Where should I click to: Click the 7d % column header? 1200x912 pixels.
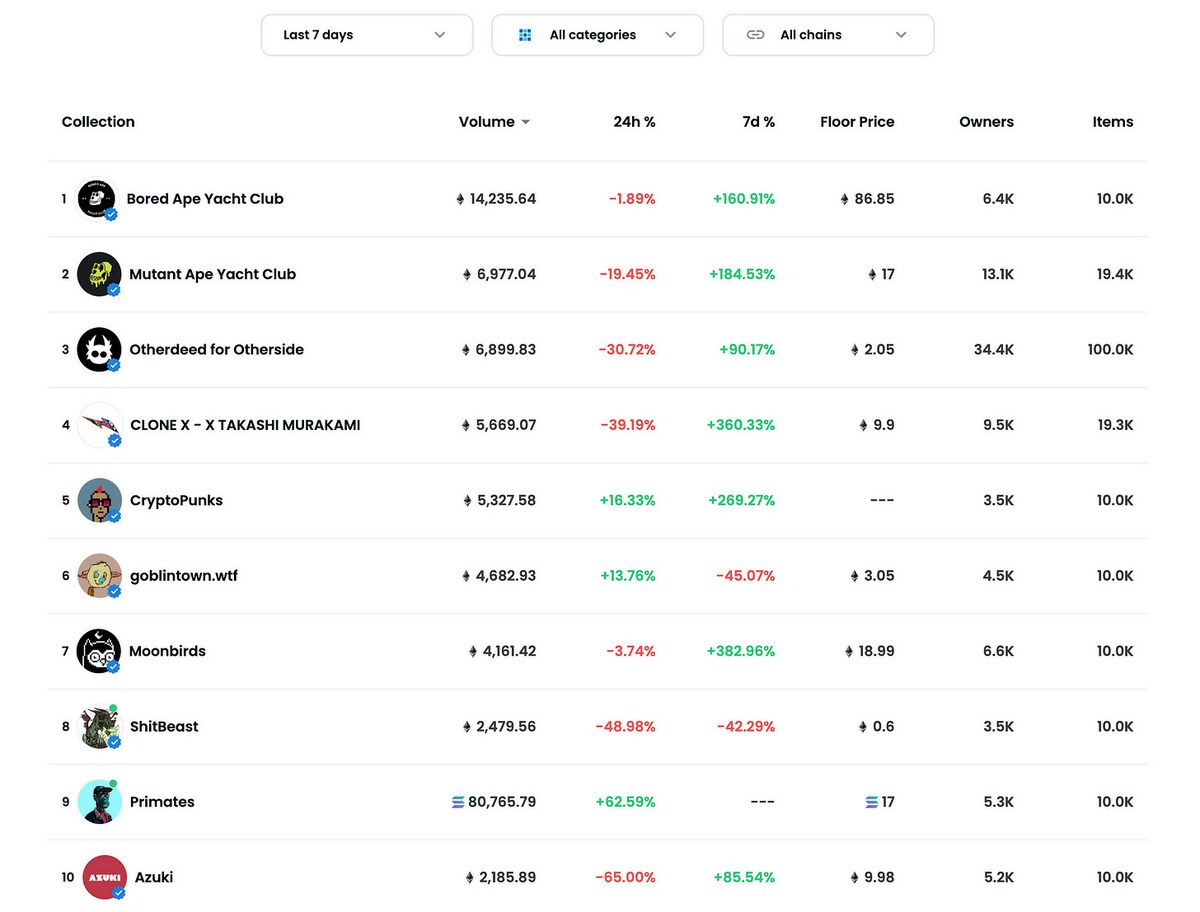point(758,122)
